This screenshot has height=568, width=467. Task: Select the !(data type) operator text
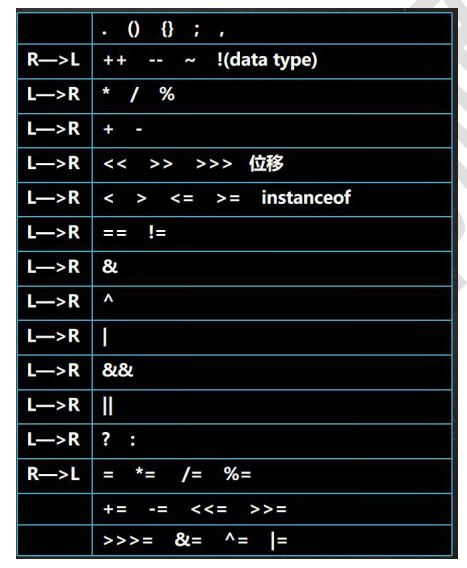pyautogui.click(x=267, y=60)
